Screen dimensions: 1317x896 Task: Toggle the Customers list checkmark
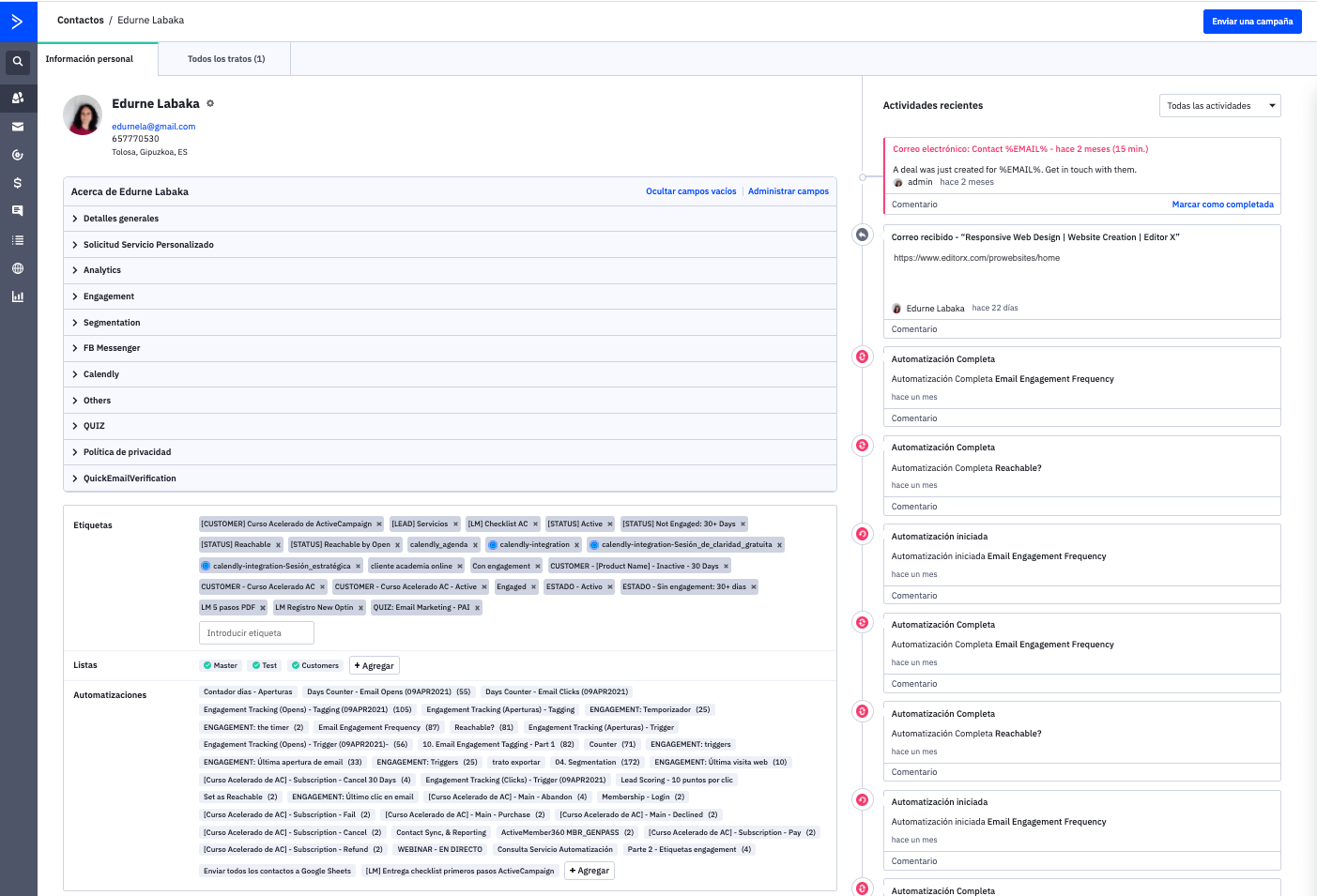[296, 665]
